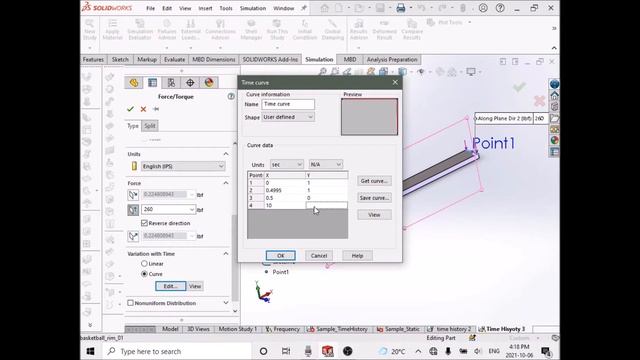Collapse the Variation with Time section
Viewport: 640px width, 360px height.
pyautogui.click(x=226, y=254)
